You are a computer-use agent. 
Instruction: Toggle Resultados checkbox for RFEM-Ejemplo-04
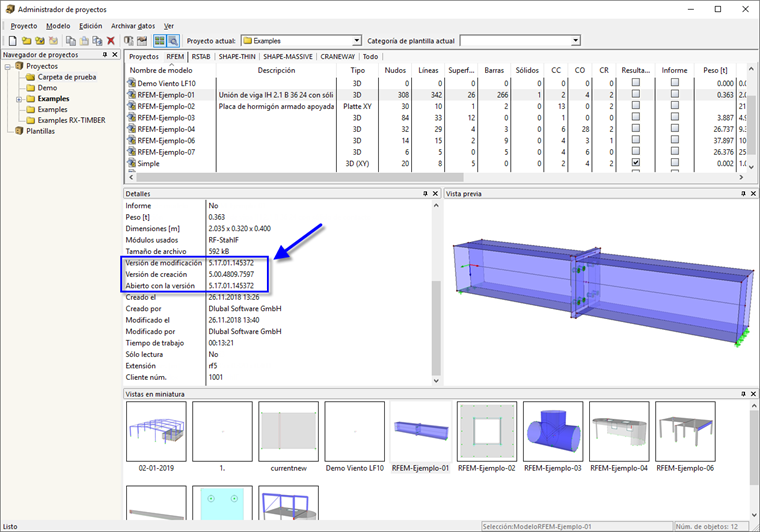636,128
